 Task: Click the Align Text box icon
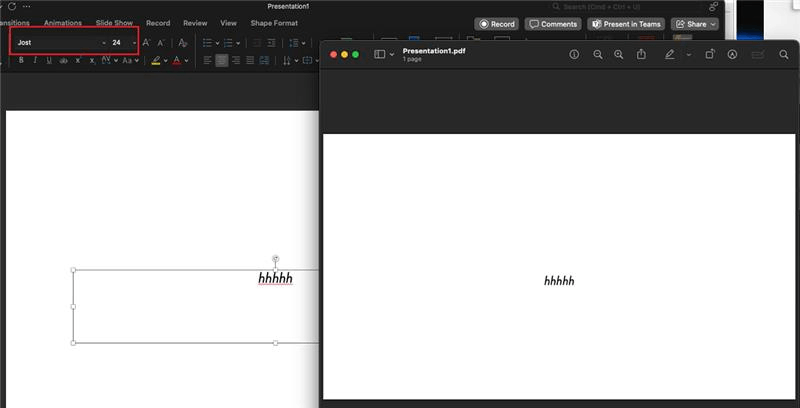[x=307, y=61]
